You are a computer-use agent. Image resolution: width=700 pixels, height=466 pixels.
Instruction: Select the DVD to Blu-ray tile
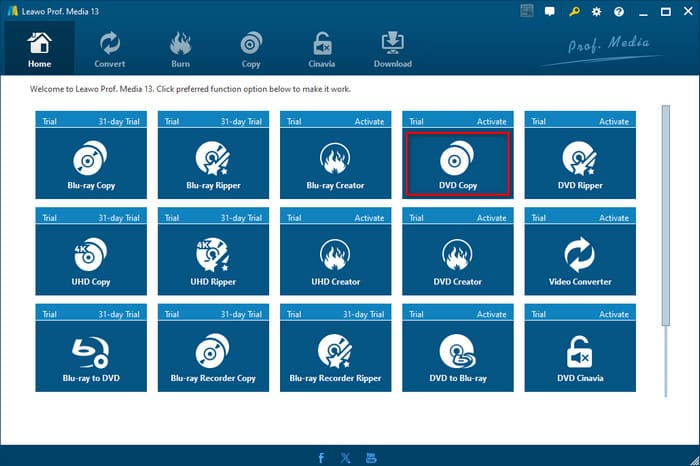[457, 356]
